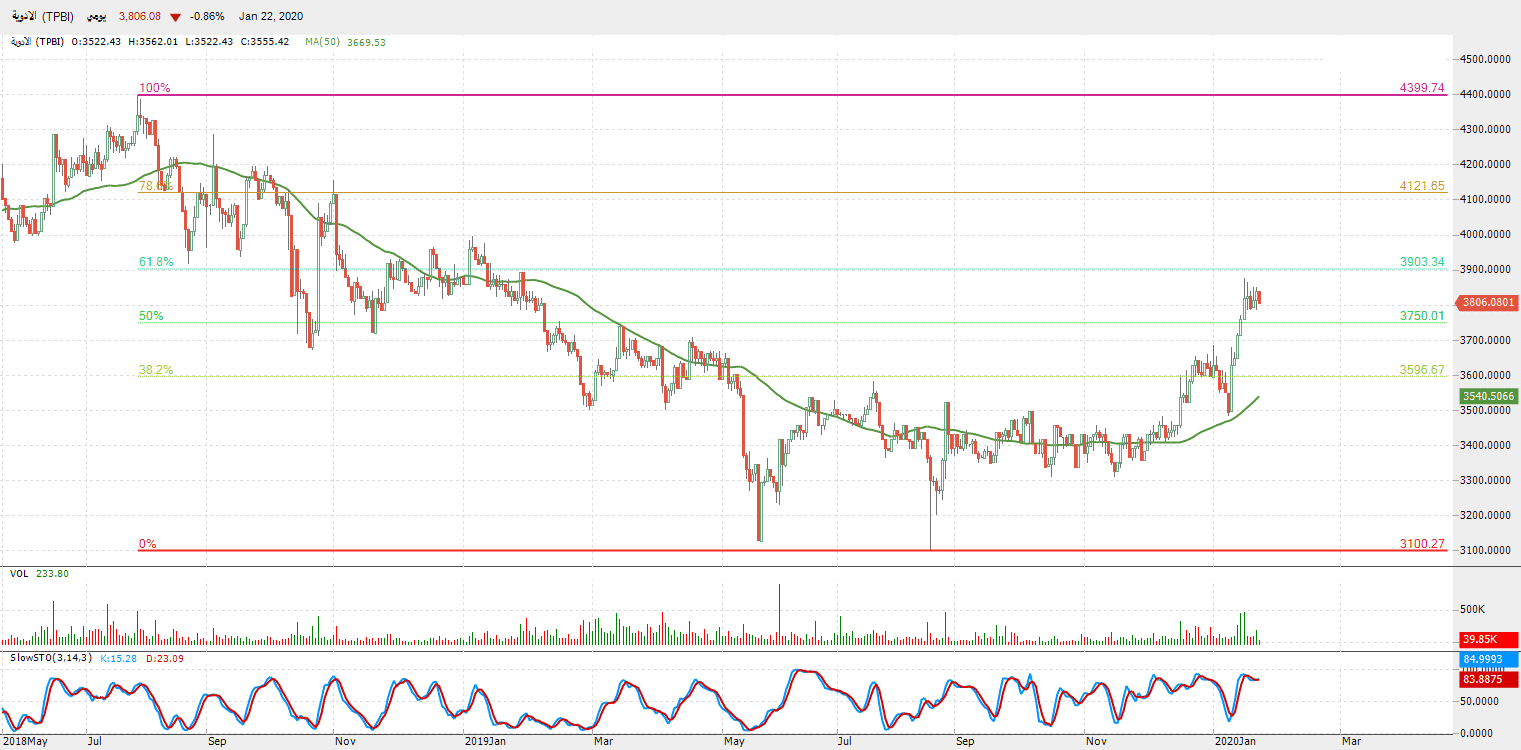Click the Fibonacci value 3100.27
The width and height of the screenshot is (1521, 750).
click(x=1422, y=544)
